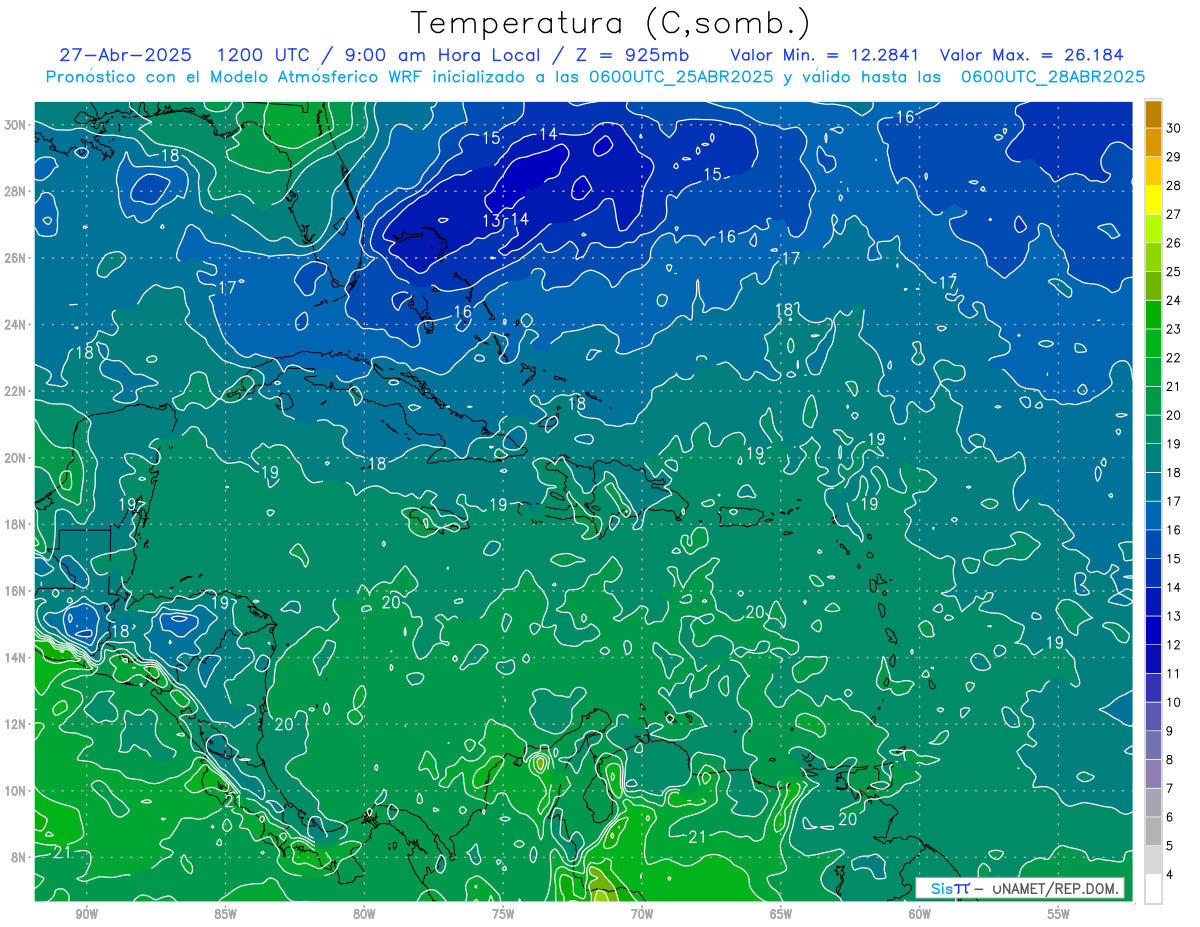This screenshot has height=927, width=1200.
Task: Click the color scale number "11"
Action: 1173,673
